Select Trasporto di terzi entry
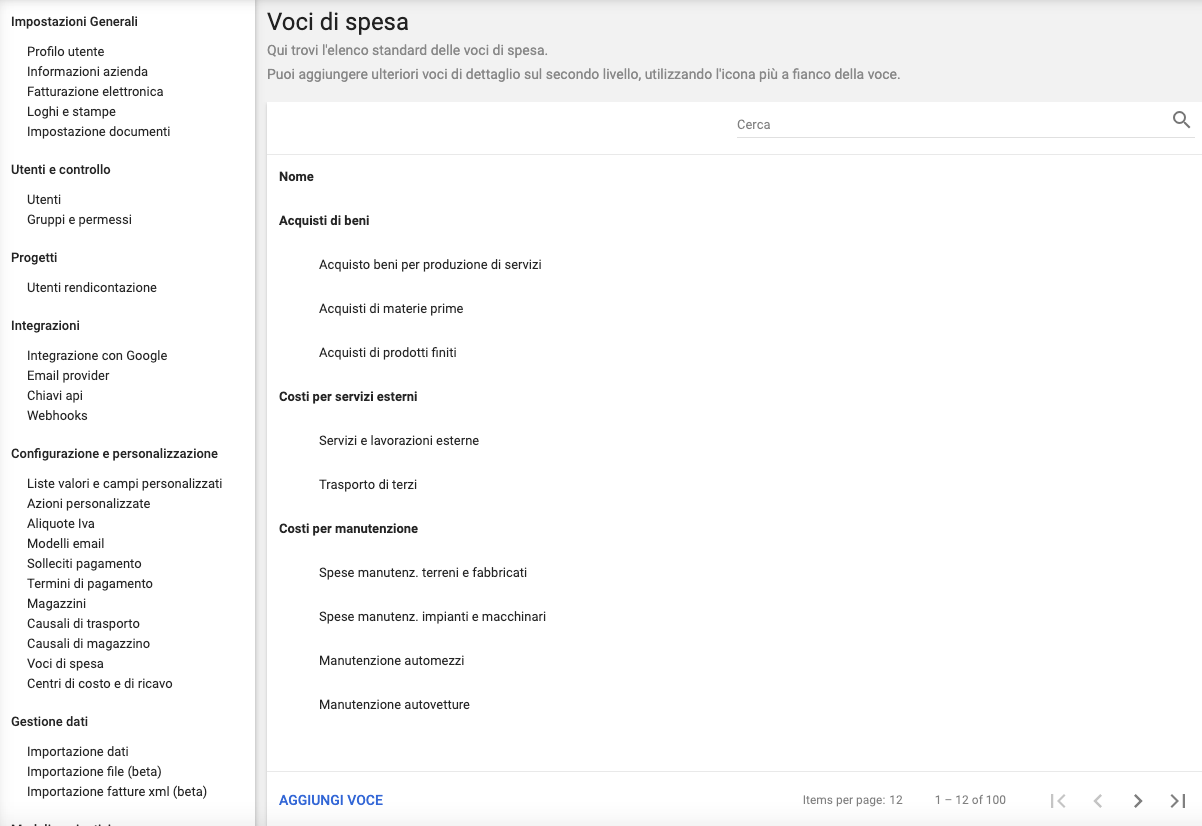This screenshot has width=1202, height=826. click(x=368, y=485)
